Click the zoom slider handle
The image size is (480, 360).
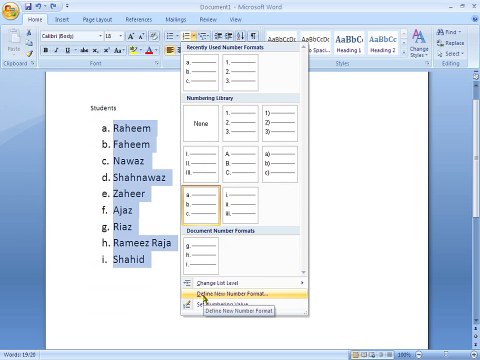tap(446, 354)
